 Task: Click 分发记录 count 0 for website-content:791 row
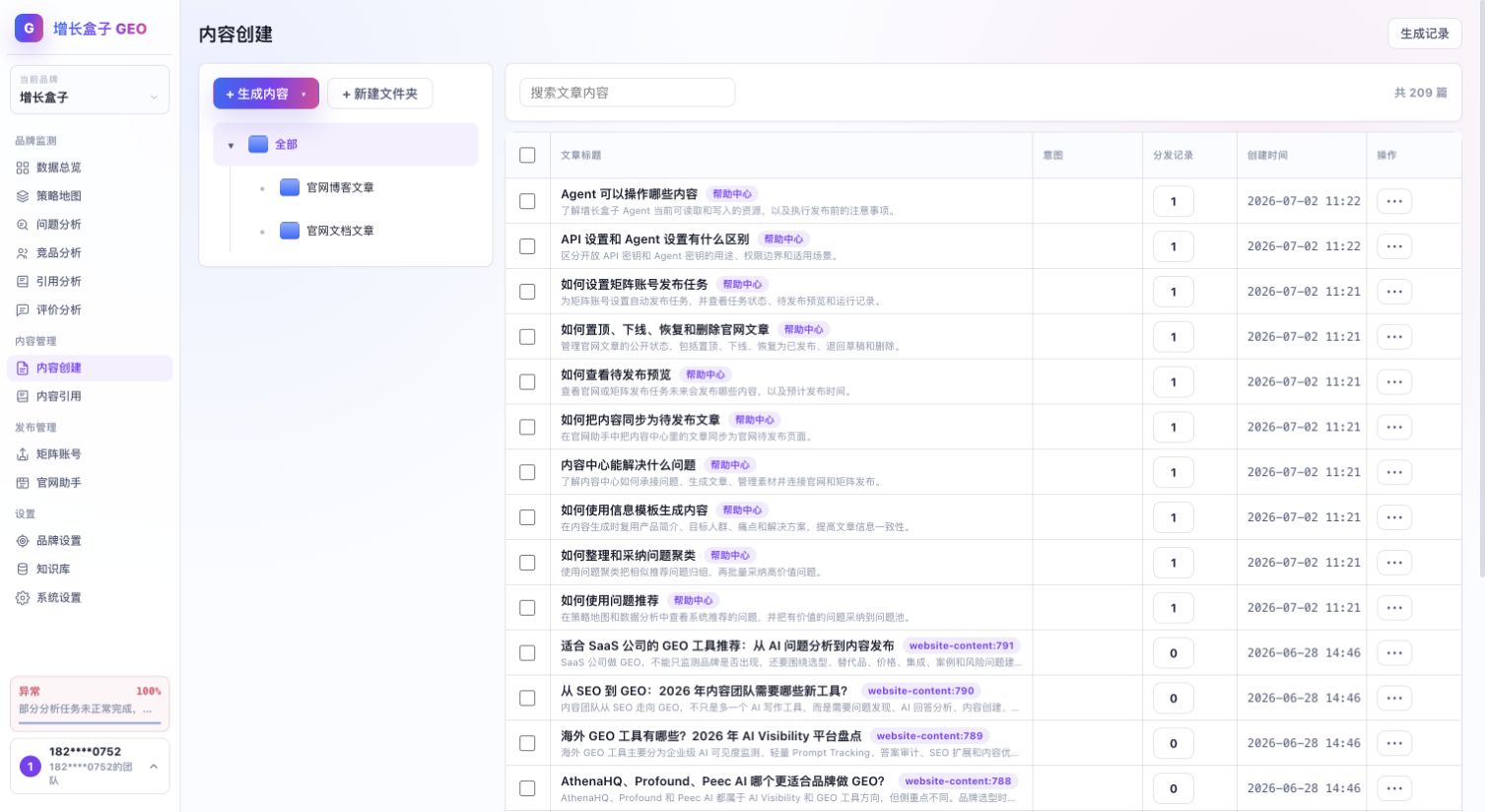pos(1173,653)
